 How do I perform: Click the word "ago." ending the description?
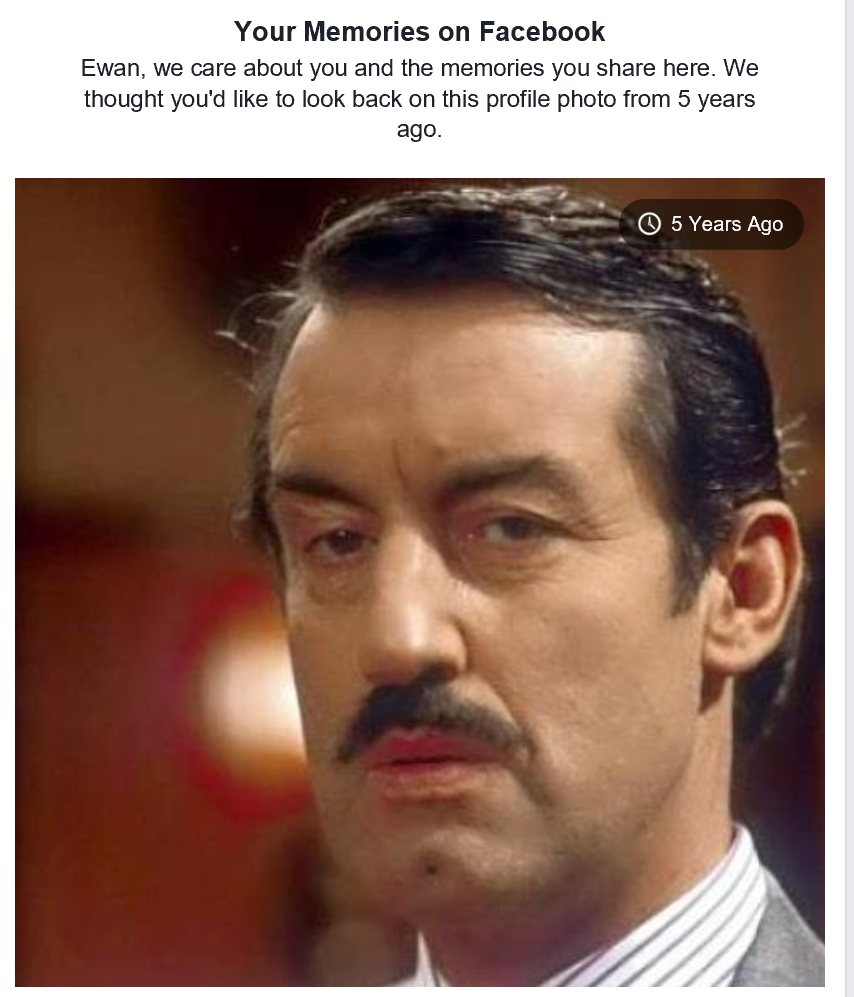(419, 129)
